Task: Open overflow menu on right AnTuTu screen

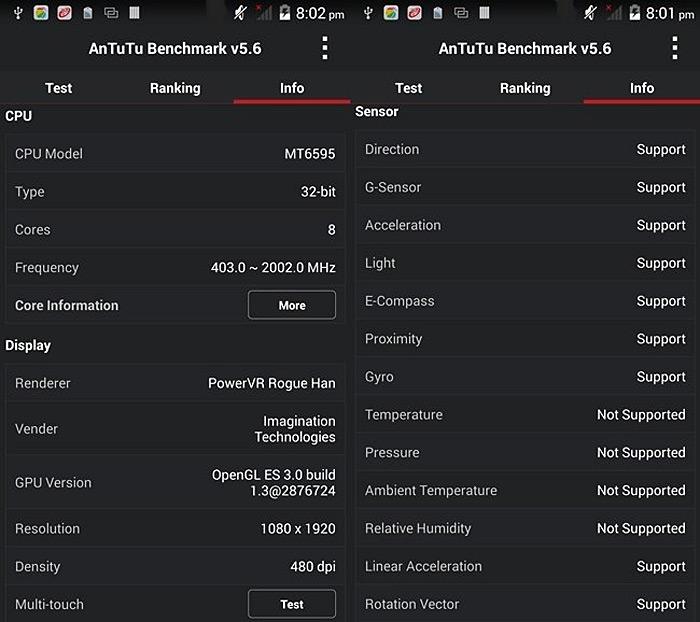Action: click(675, 48)
